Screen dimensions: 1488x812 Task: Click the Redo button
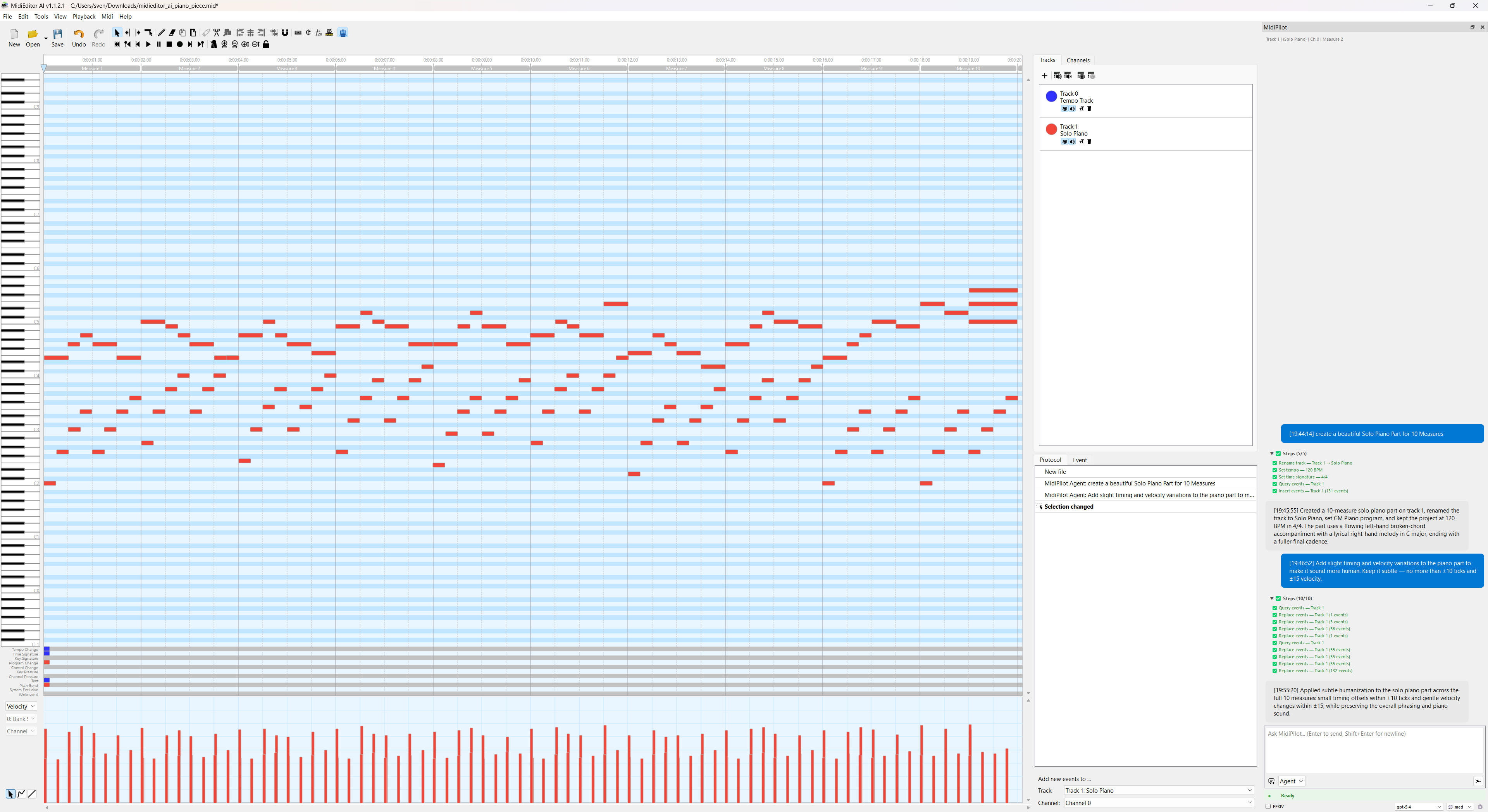(98, 37)
